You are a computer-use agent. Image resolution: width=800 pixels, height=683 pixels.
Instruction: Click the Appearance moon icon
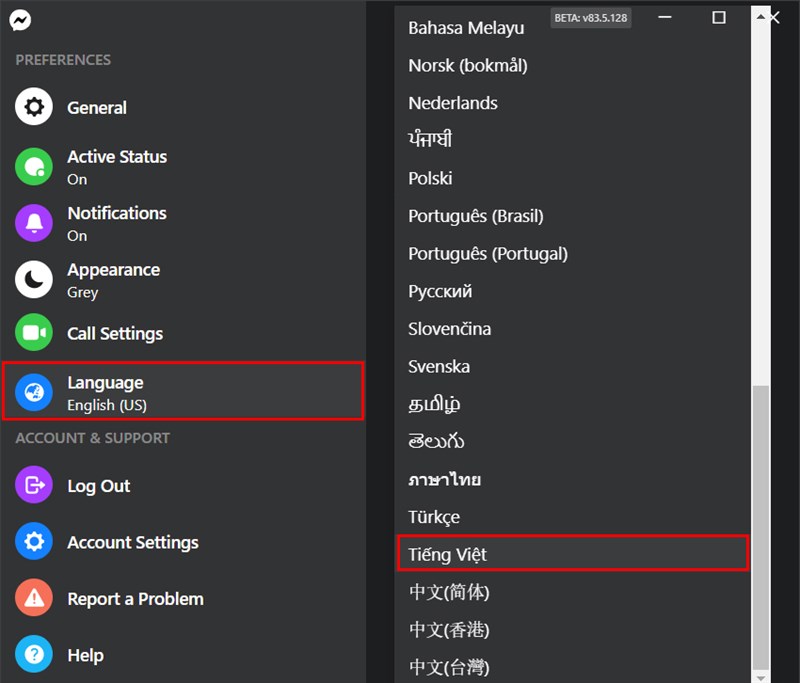click(34, 280)
